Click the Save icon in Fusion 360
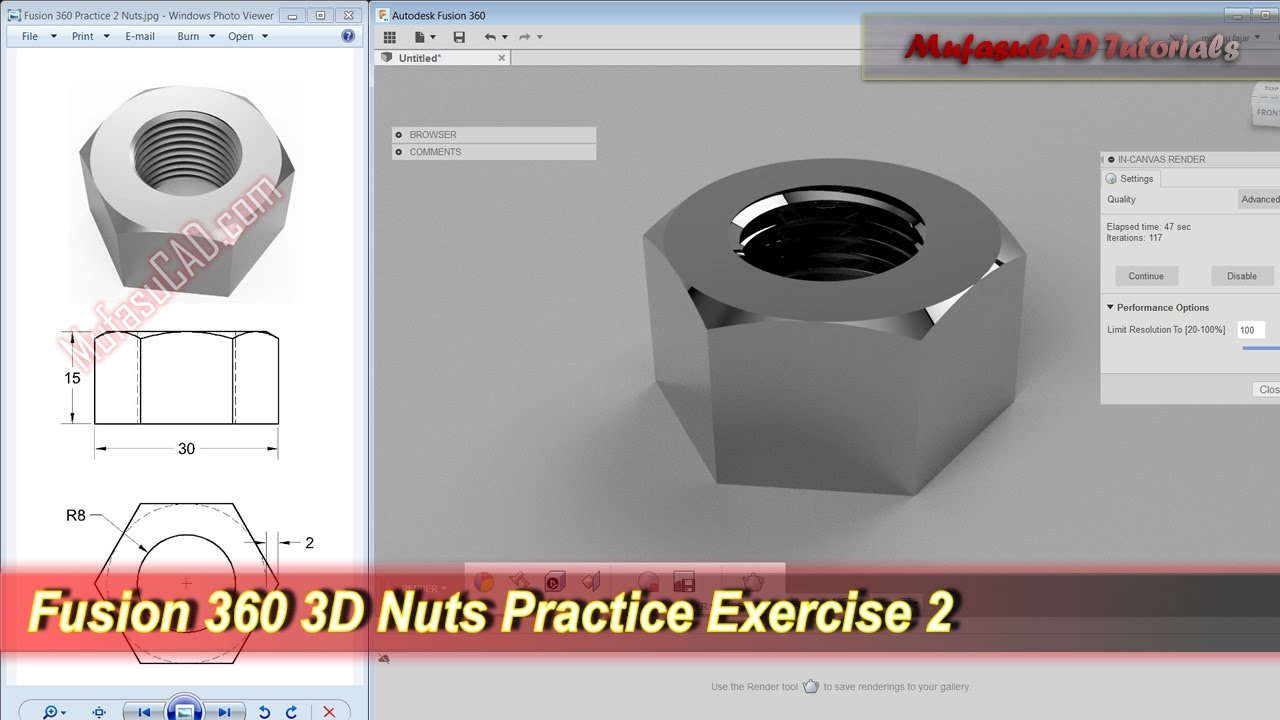This screenshot has height=720, width=1280. pos(459,37)
